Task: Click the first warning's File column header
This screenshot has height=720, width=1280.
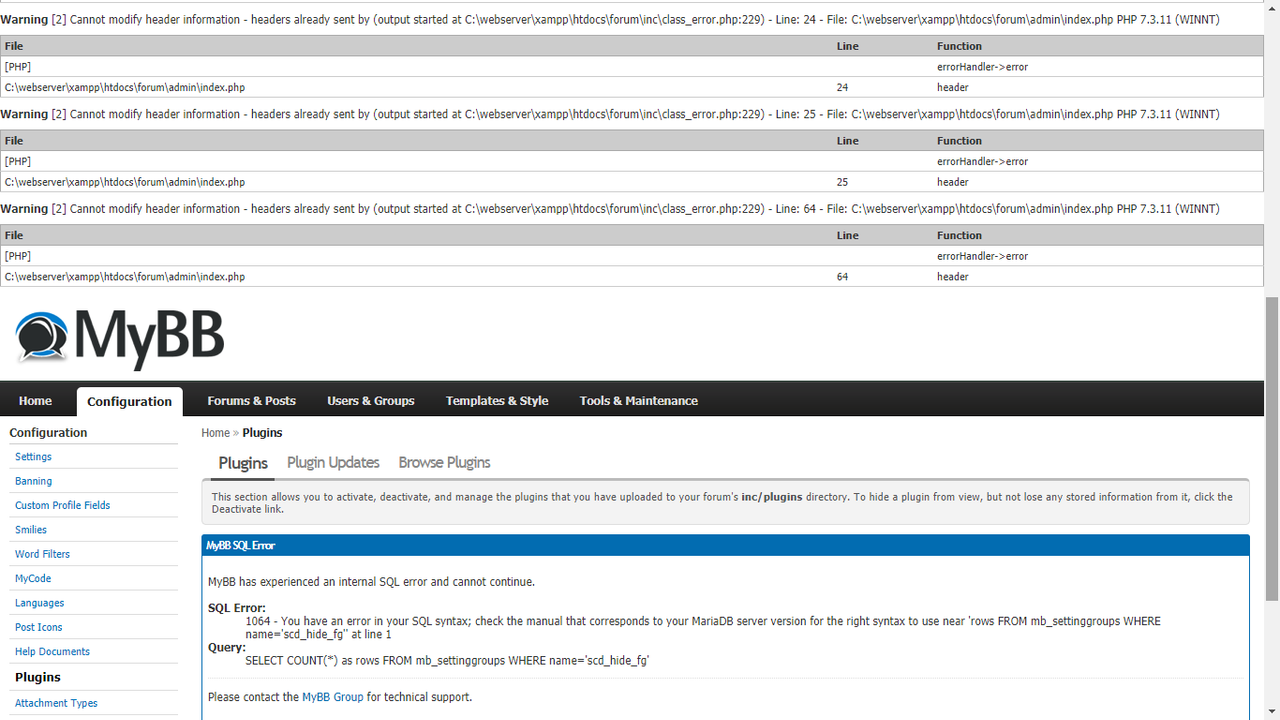Action: click(14, 46)
